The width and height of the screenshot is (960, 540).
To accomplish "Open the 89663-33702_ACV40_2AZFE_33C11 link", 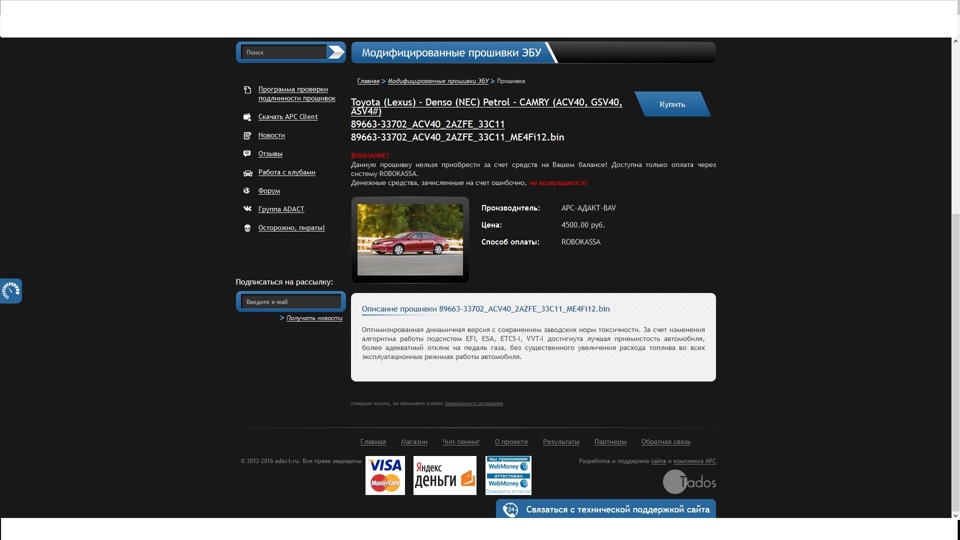I will (427, 124).
